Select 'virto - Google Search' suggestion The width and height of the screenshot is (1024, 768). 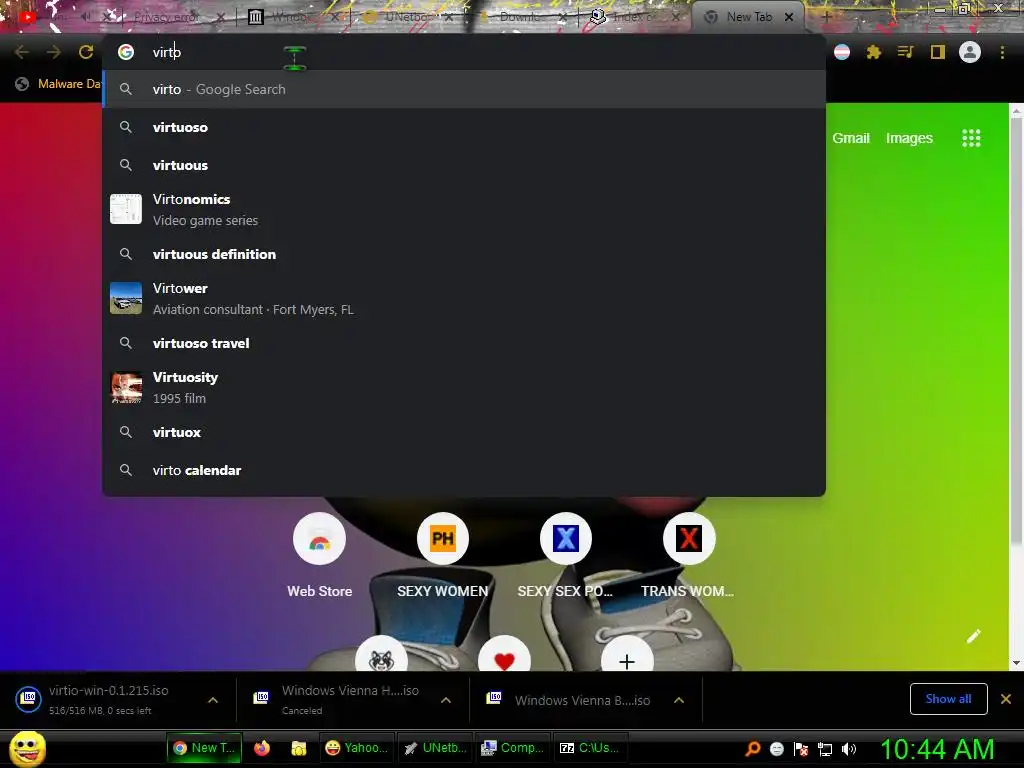464,89
